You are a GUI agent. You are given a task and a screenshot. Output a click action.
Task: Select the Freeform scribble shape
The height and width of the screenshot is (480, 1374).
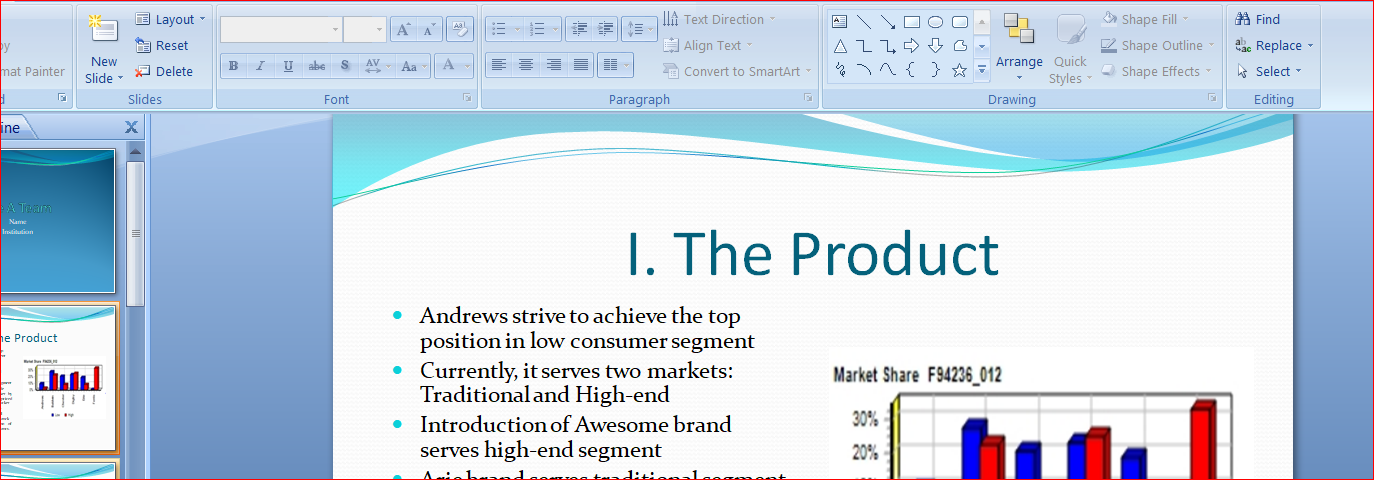pyautogui.click(x=840, y=70)
